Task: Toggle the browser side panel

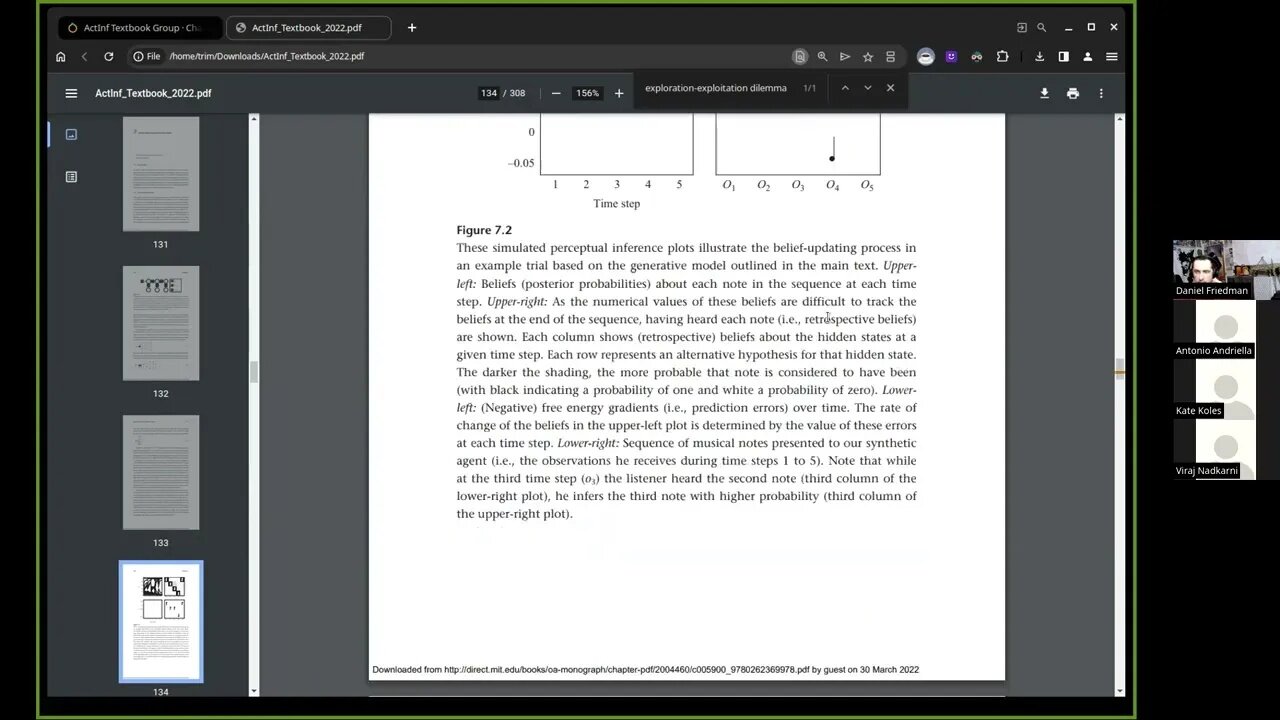Action: tap(1063, 56)
